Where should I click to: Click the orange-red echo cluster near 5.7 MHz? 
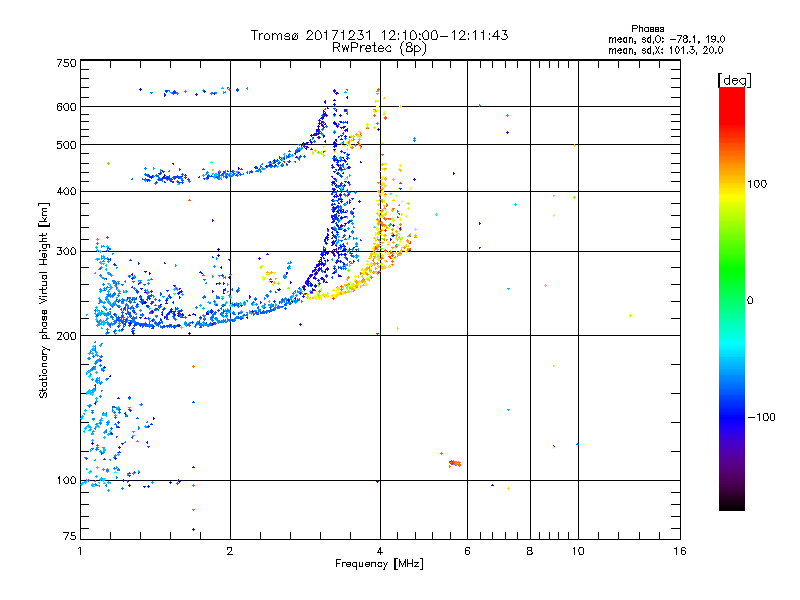pos(455,463)
